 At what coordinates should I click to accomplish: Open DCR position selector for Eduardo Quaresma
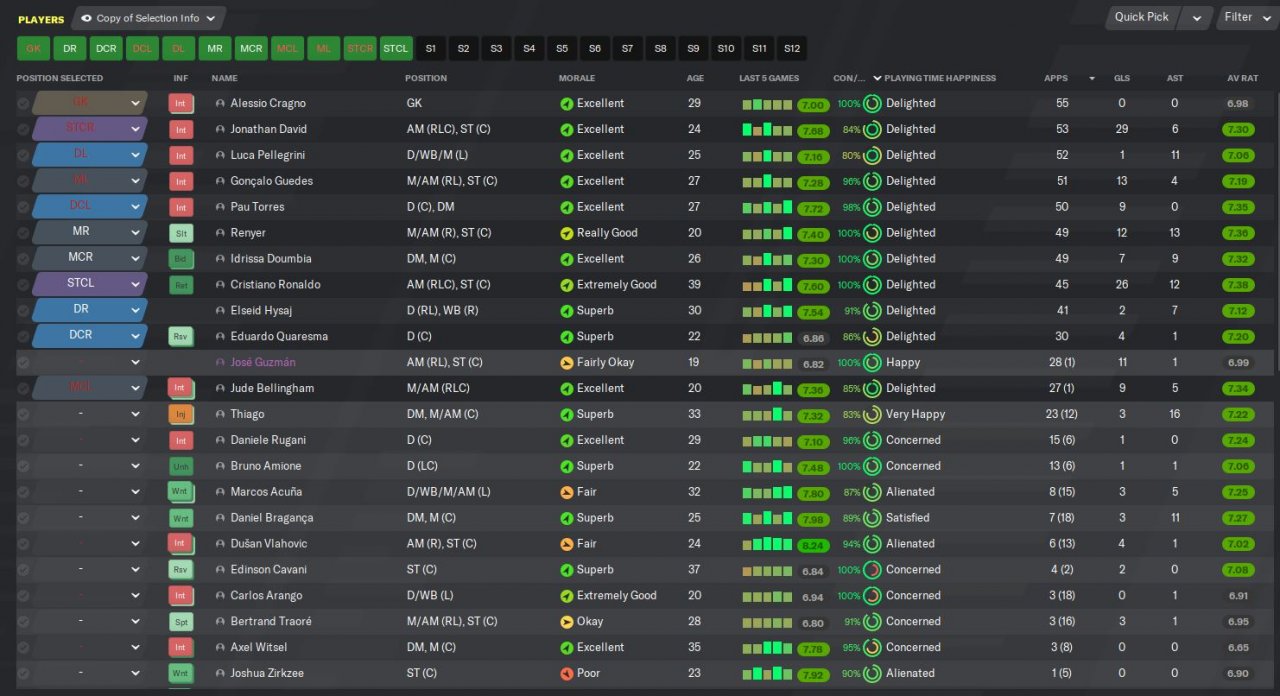(90, 336)
